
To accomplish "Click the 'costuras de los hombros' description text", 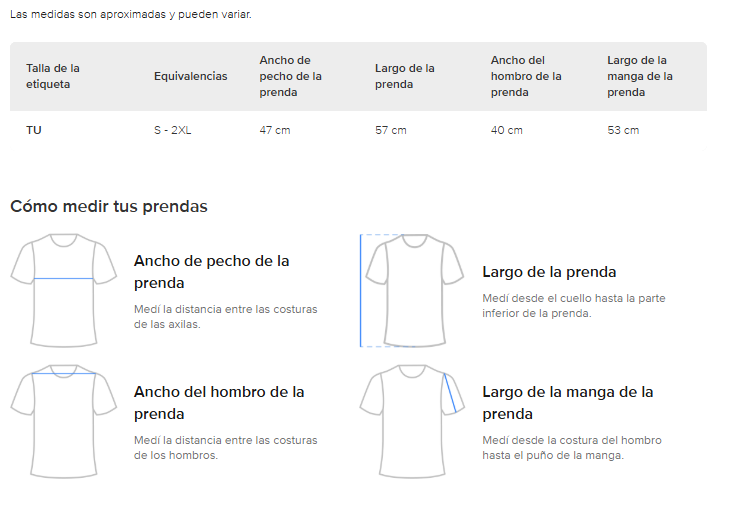I will [225, 448].
